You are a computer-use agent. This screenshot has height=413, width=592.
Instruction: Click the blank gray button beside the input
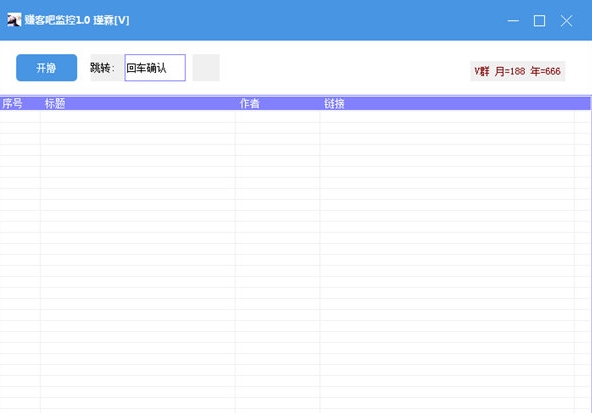coord(206,68)
